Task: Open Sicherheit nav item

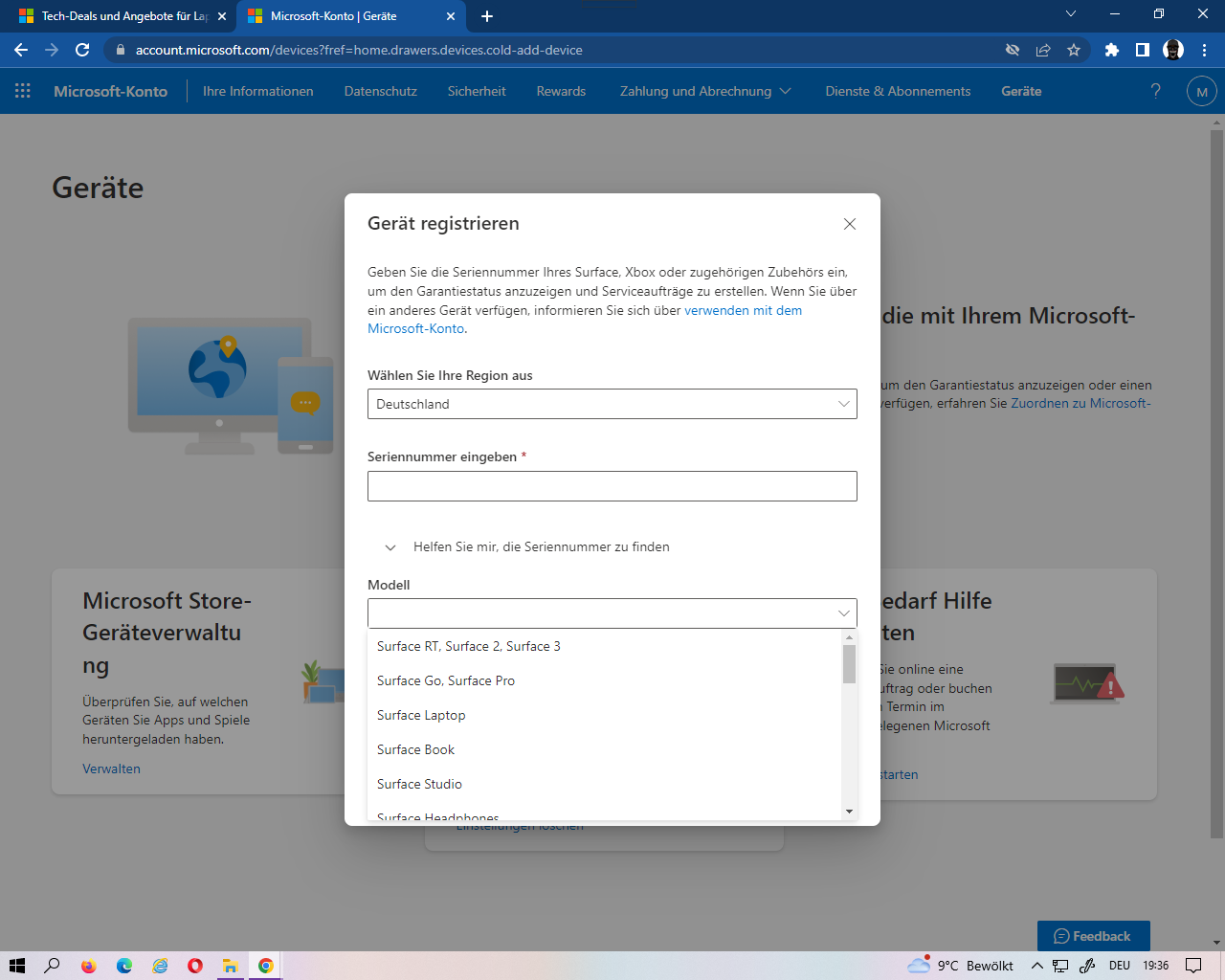Action: 477,91
